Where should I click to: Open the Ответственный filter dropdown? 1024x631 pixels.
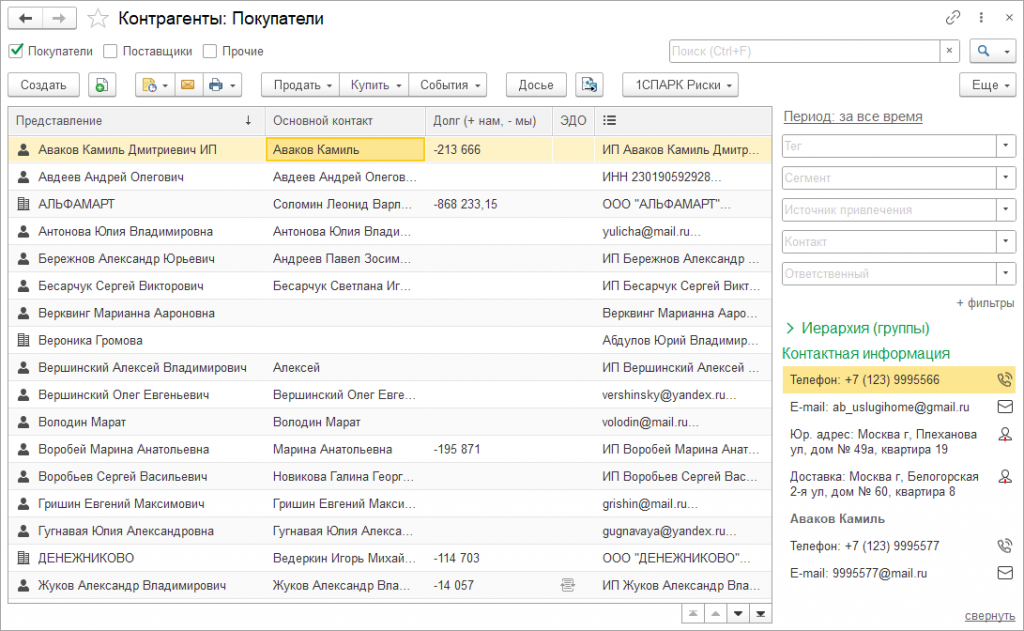[x=1006, y=274]
